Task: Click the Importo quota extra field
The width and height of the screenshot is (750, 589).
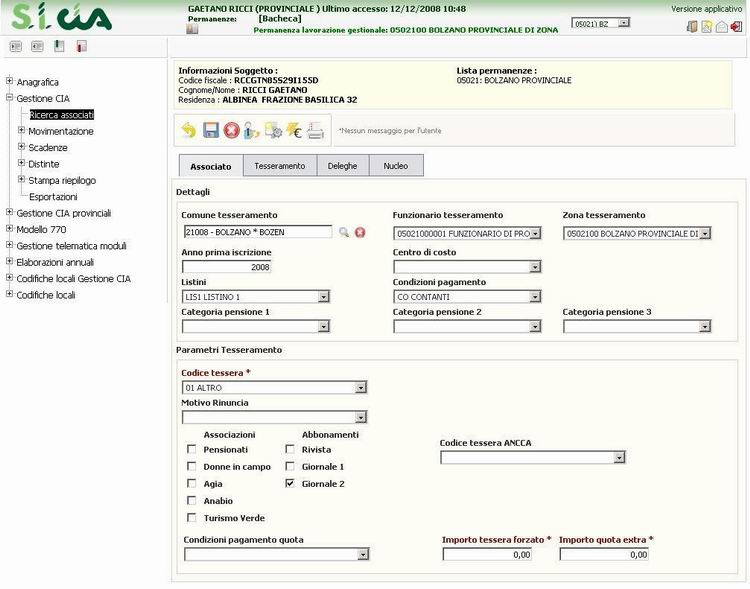Action: pyautogui.click(x=604, y=555)
